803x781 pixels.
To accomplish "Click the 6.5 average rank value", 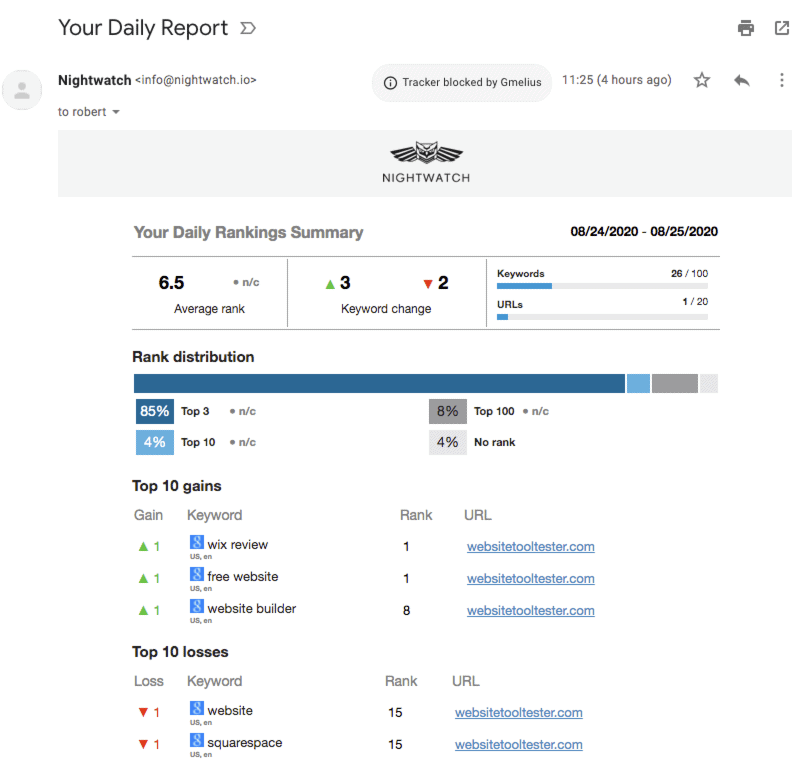I will [171, 283].
